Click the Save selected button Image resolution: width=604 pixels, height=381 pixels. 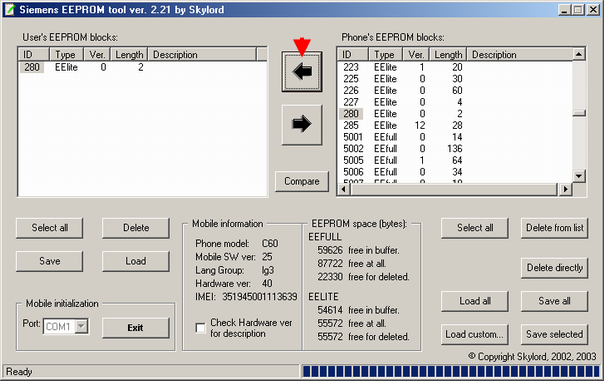[554, 334]
